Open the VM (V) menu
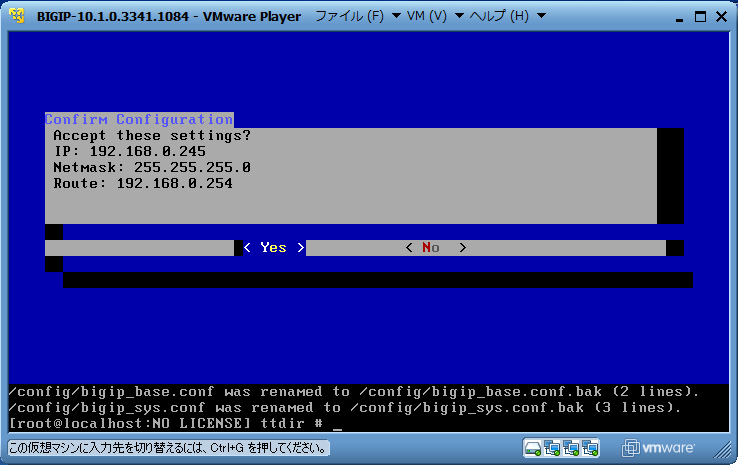 pos(427,17)
